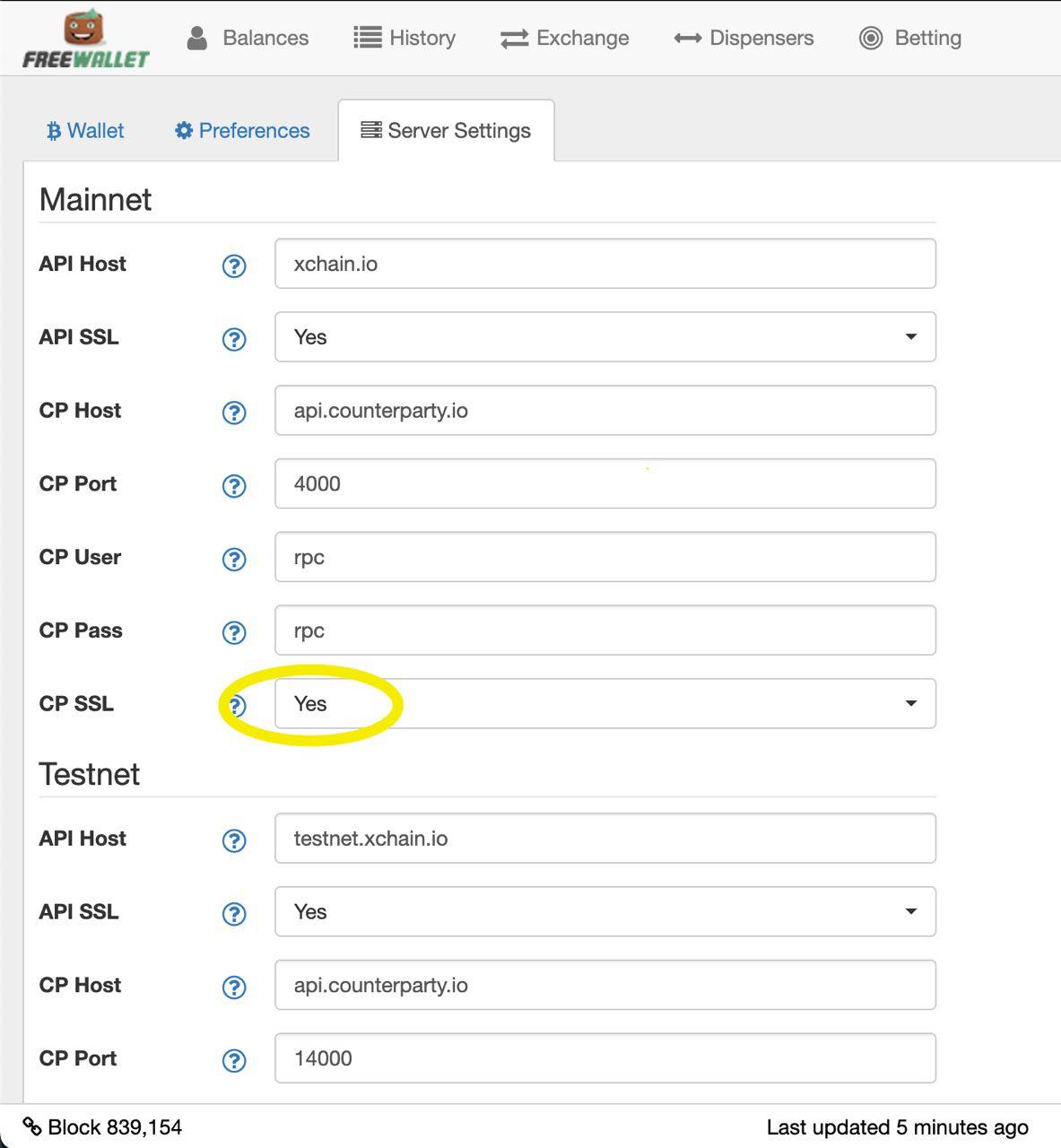Image resolution: width=1061 pixels, height=1148 pixels.
Task: Open the Mainnet CP SSL dropdown
Action: [x=605, y=704]
